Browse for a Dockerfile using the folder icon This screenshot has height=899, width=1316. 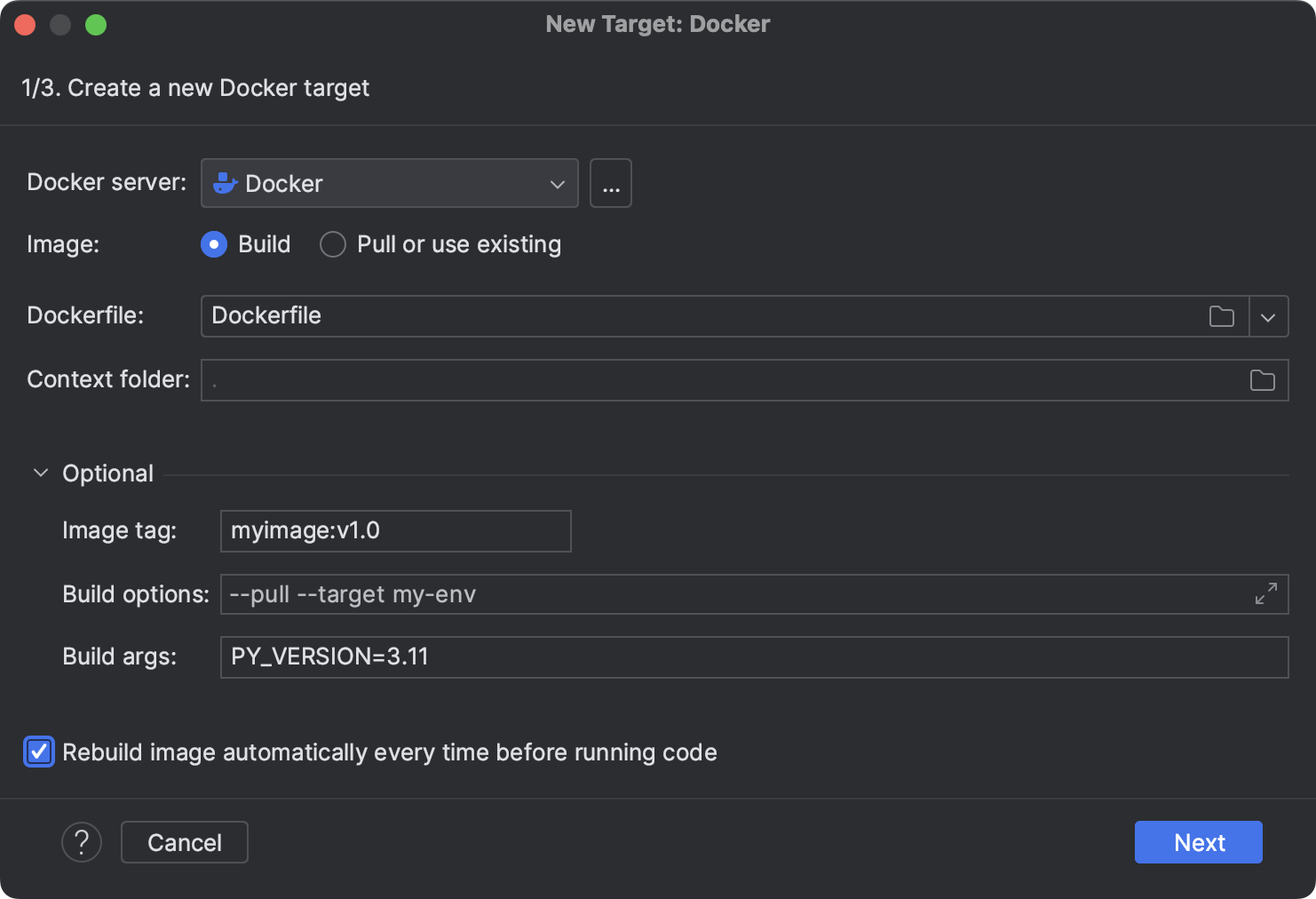tap(1222, 316)
